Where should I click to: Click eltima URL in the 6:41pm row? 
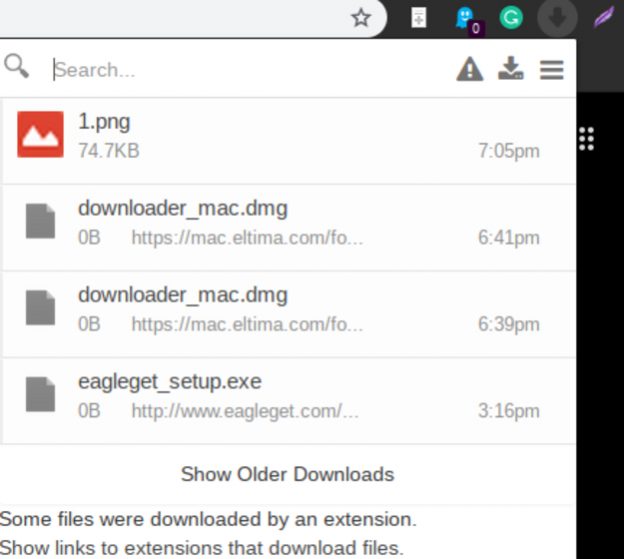click(x=247, y=238)
